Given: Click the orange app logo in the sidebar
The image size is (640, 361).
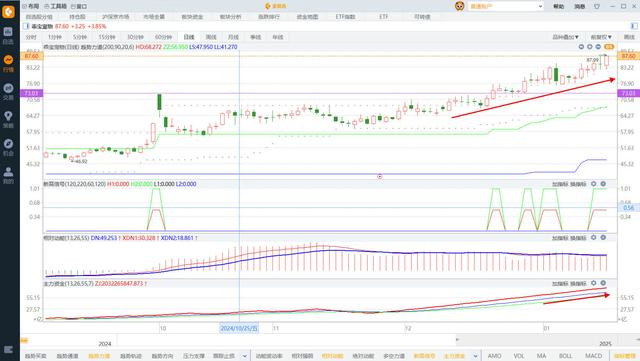Looking at the screenshot, I should click(8, 11).
